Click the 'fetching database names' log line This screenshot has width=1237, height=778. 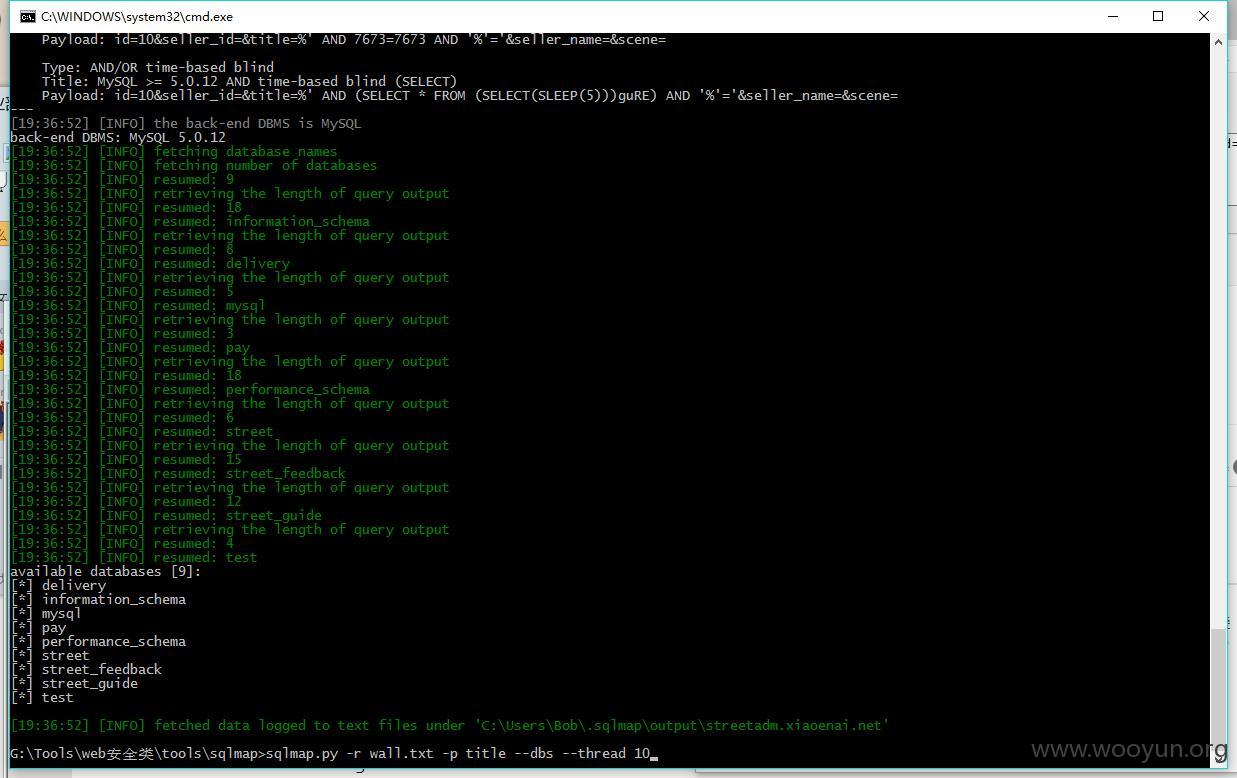pyautogui.click(x=174, y=151)
